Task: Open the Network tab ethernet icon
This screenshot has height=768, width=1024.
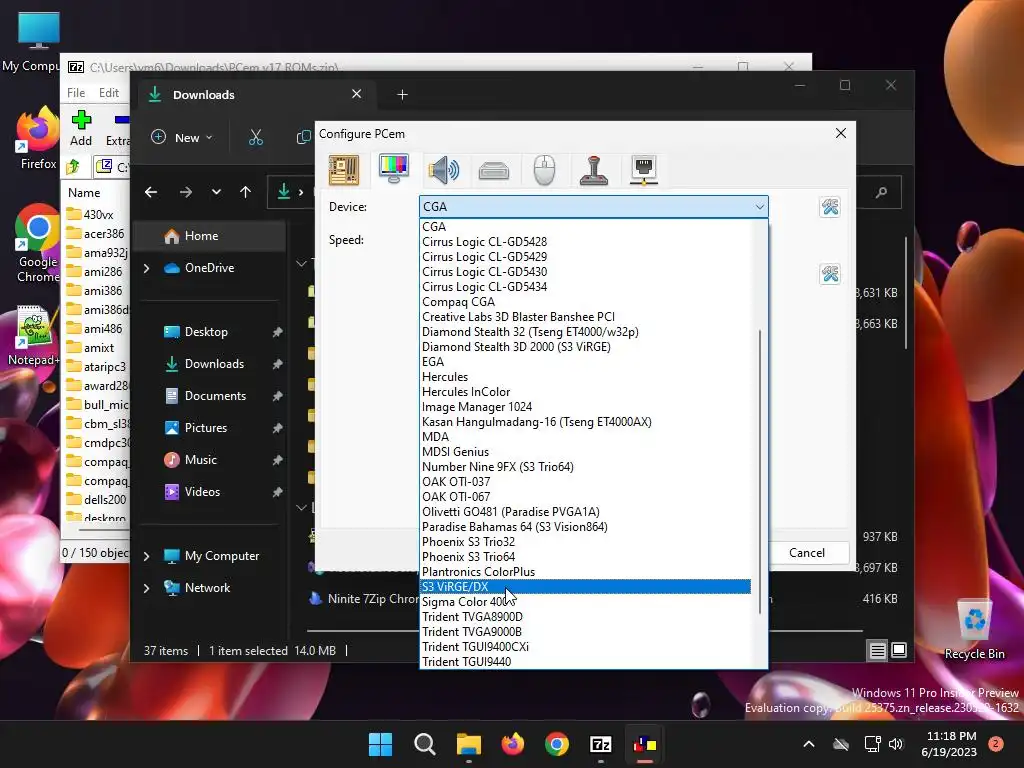Action: pos(643,170)
